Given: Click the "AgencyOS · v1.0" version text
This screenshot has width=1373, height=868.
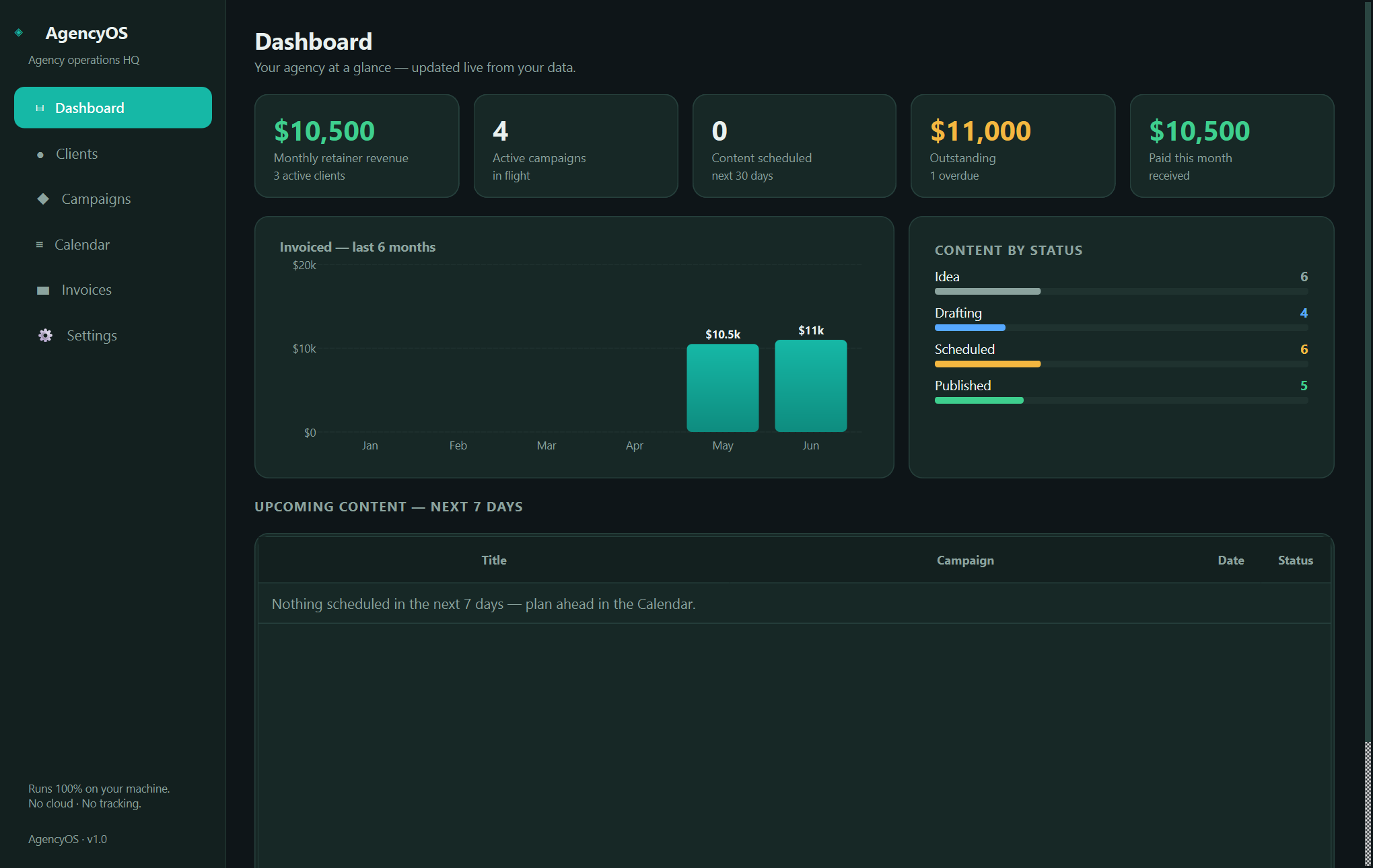Looking at the screenshot, I should tap(67, 839).
